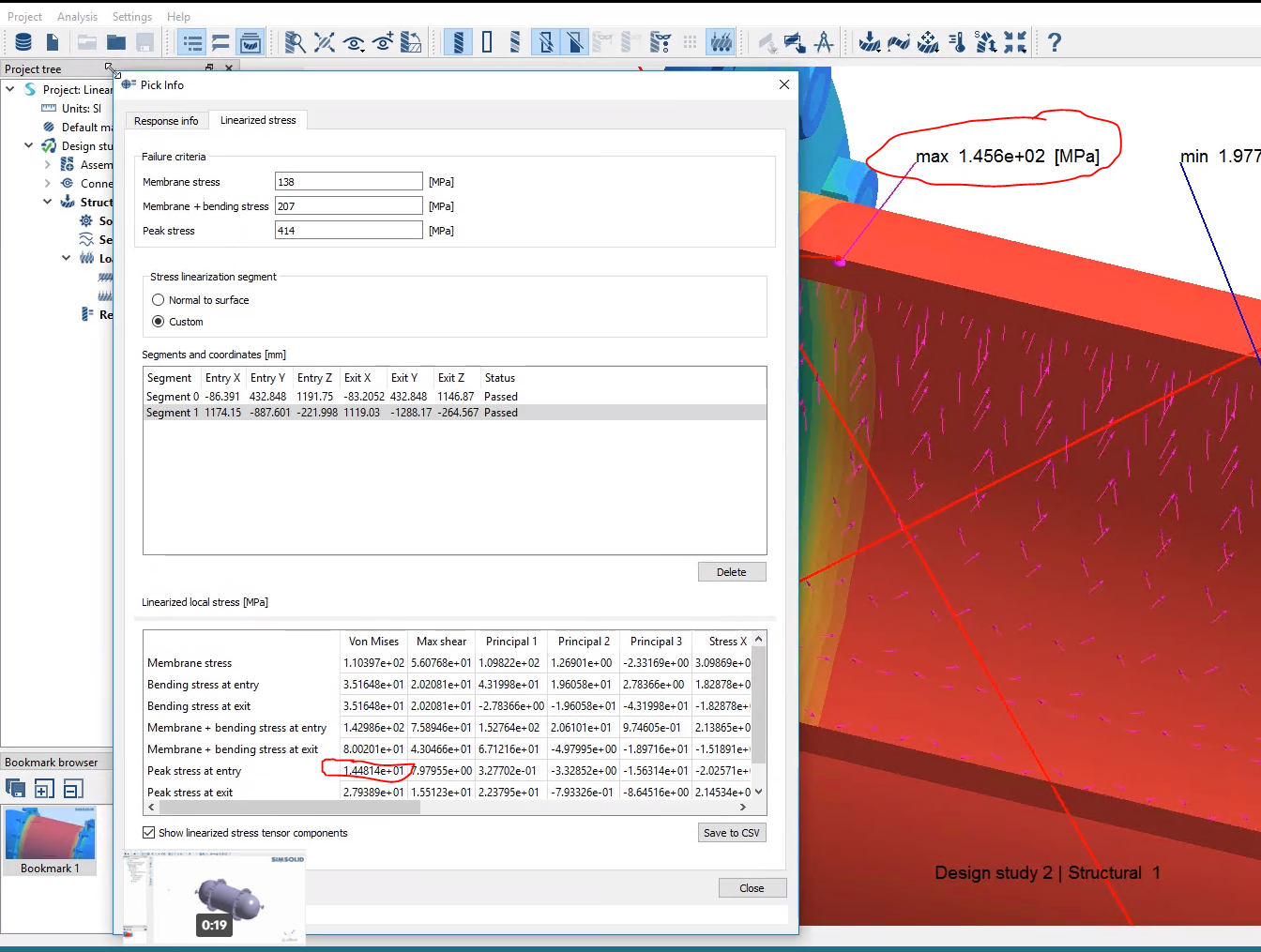Open the Project menu
1261x952 pixels.
pyautogui.click(x=24, y=17)
